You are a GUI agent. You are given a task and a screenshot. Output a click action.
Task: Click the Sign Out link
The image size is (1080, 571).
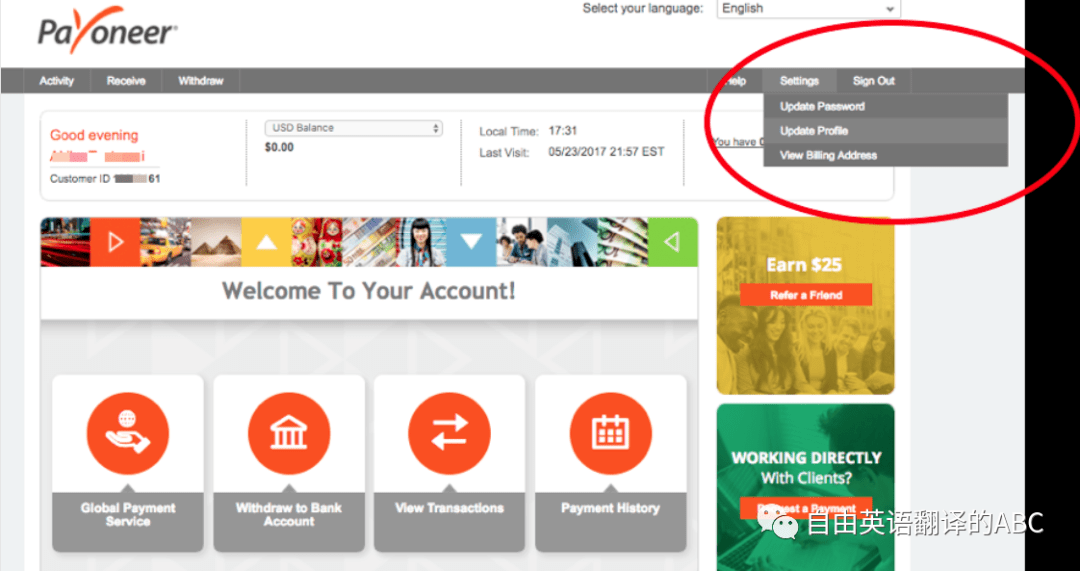873,81
